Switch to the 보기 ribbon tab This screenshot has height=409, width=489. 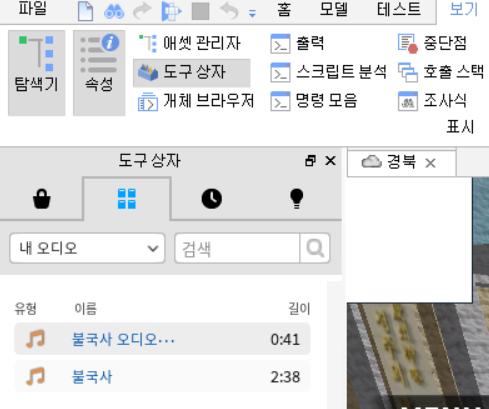coord(464,9)
